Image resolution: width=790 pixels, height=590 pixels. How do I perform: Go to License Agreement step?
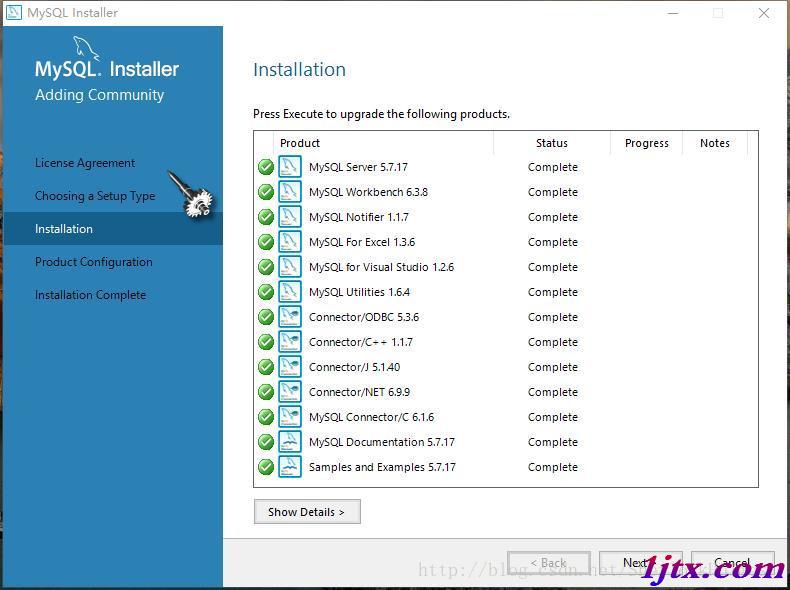(x=85, y=163)
